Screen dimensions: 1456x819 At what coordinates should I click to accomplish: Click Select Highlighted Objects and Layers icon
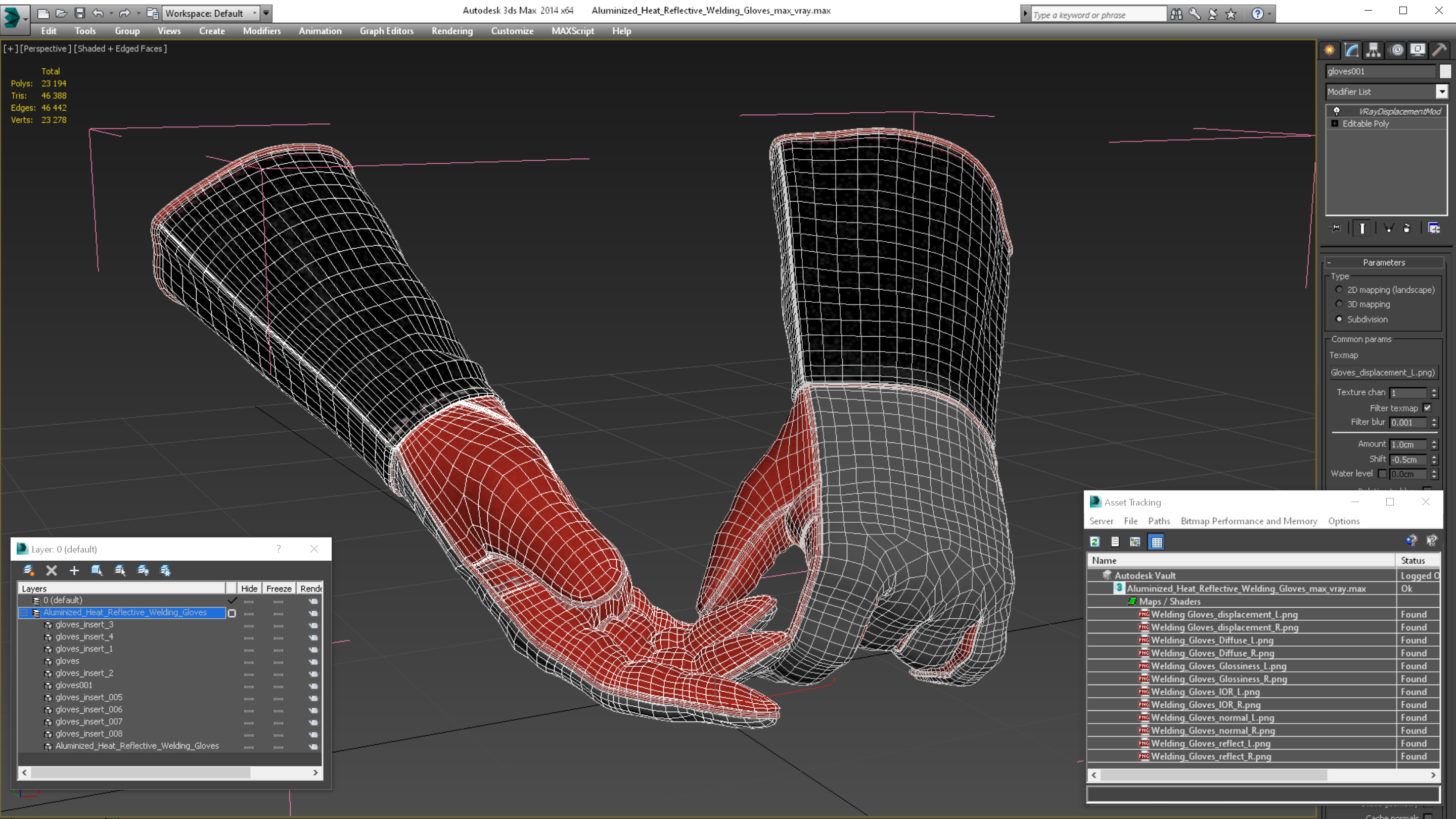tap(97, 570)
